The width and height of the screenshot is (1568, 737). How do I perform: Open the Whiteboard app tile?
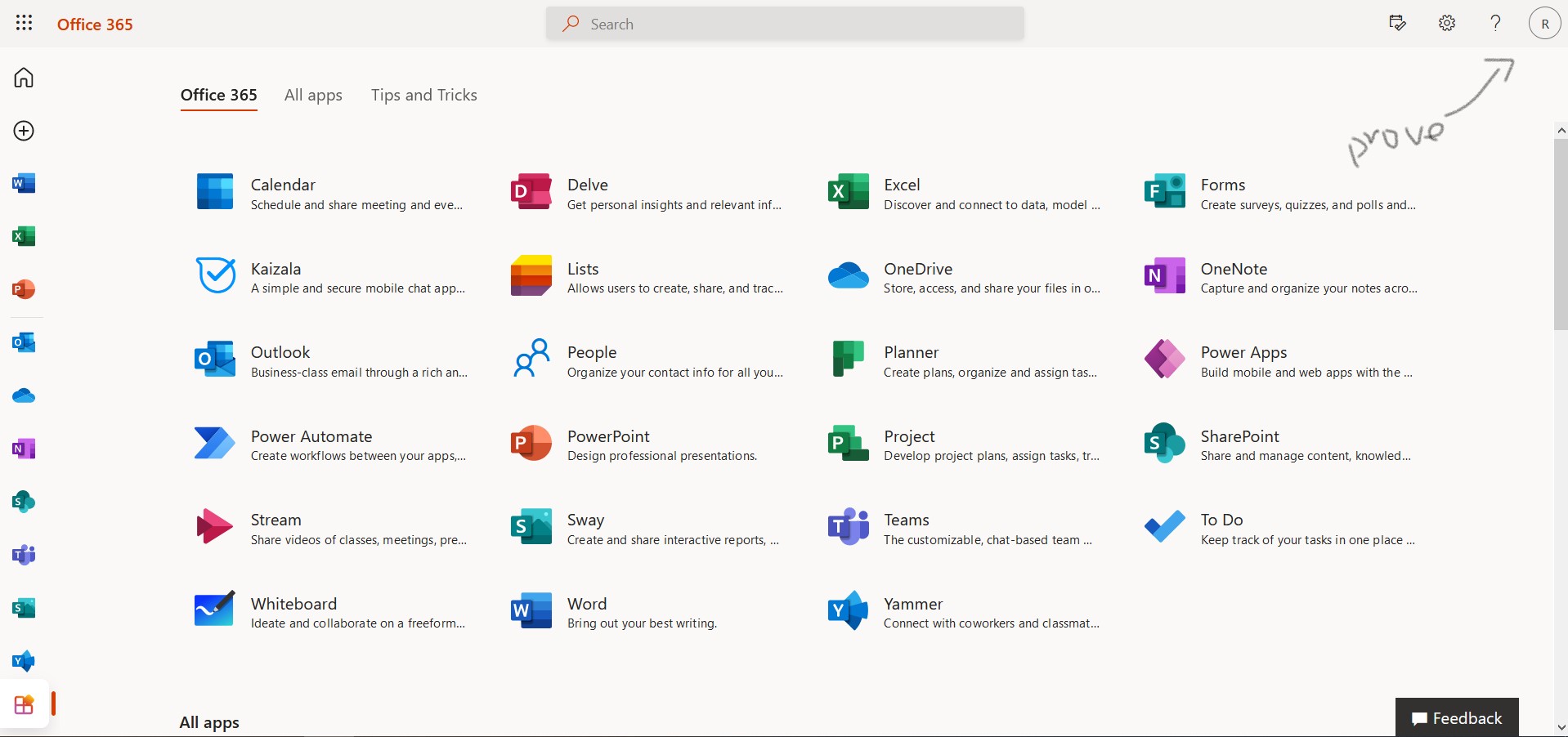click(x=293, y=605)
